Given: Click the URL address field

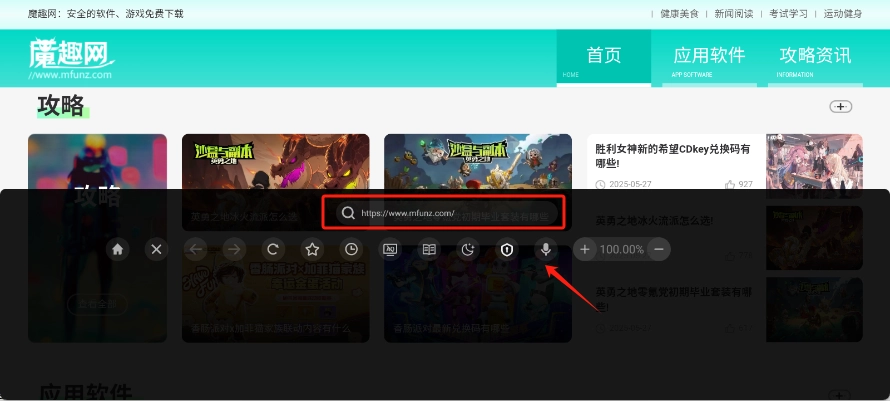Looking at the screenshot, I should (444, 213).
